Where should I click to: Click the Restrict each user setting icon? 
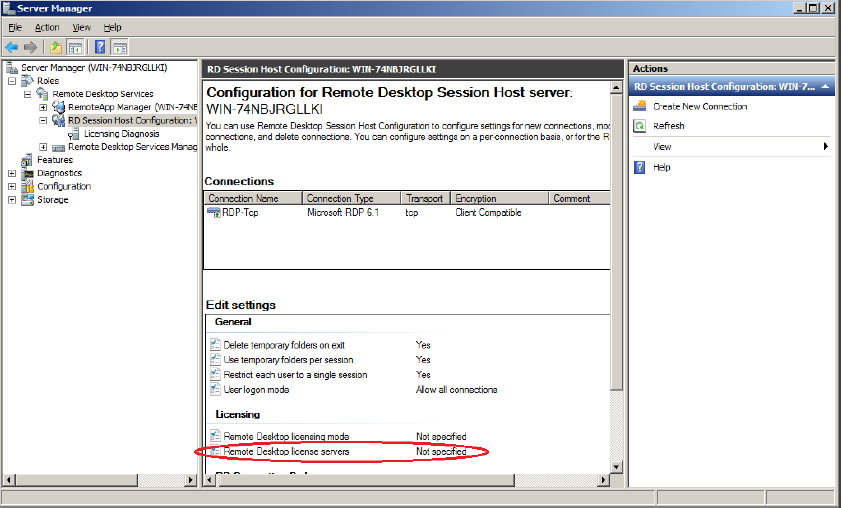coord(215,374)
